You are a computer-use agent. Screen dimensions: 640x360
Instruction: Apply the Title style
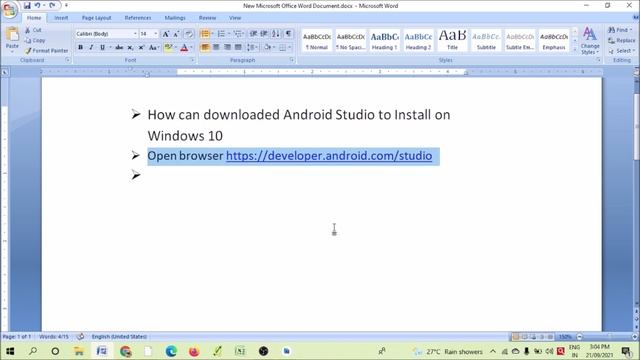(452, 40)
